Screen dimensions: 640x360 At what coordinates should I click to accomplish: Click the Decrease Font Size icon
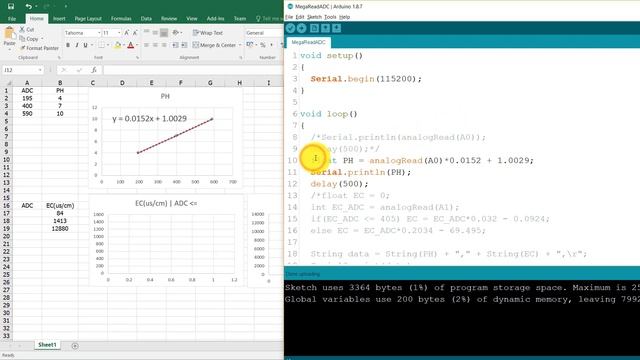tap(135, 33)
